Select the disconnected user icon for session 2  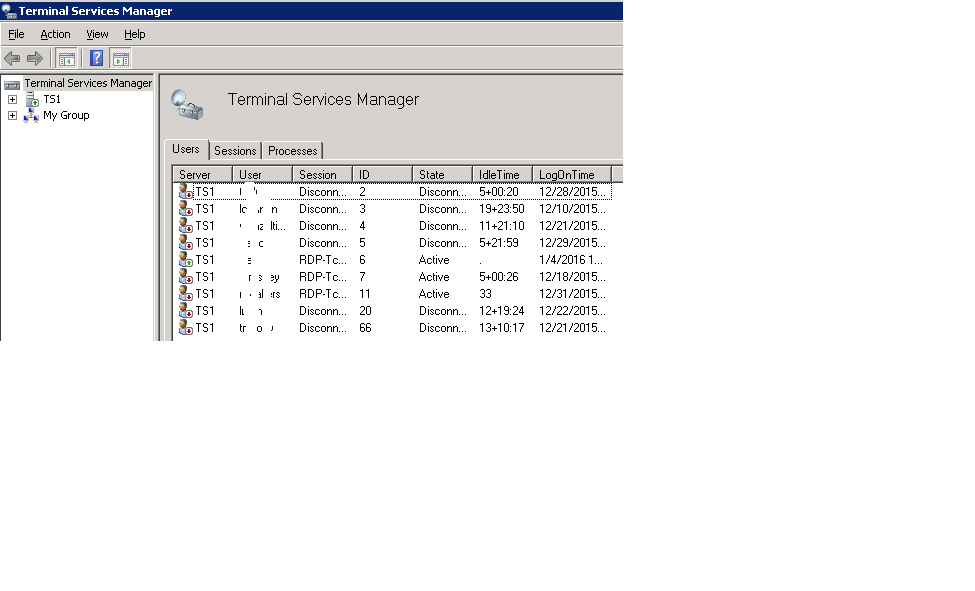click(x=186, y=192)
